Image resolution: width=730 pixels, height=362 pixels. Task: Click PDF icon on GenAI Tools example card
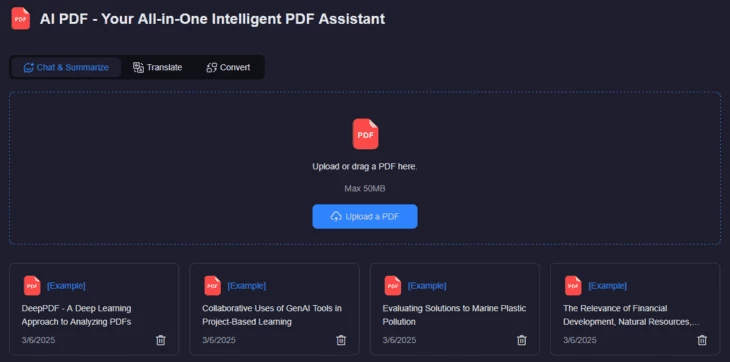(213, 286)
